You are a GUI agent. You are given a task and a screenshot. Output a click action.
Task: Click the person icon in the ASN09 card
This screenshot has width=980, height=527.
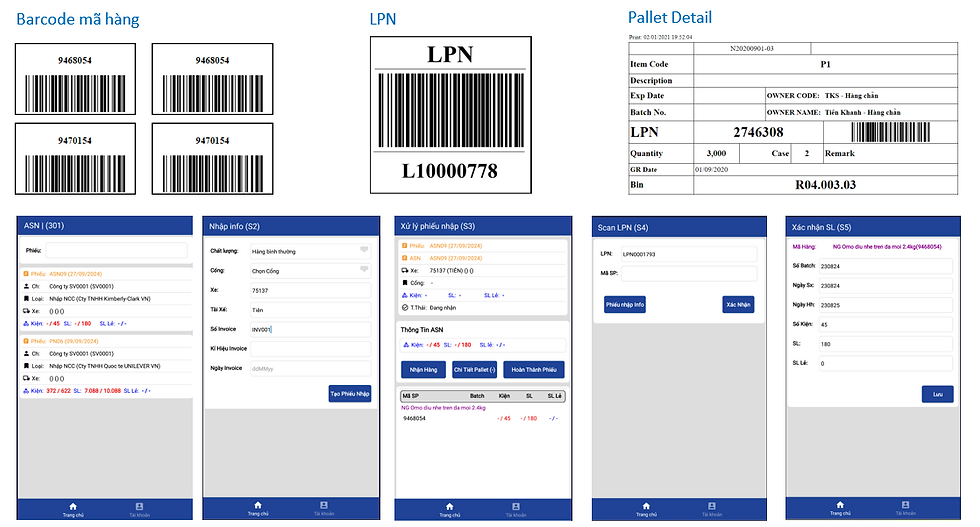[26, 286]
